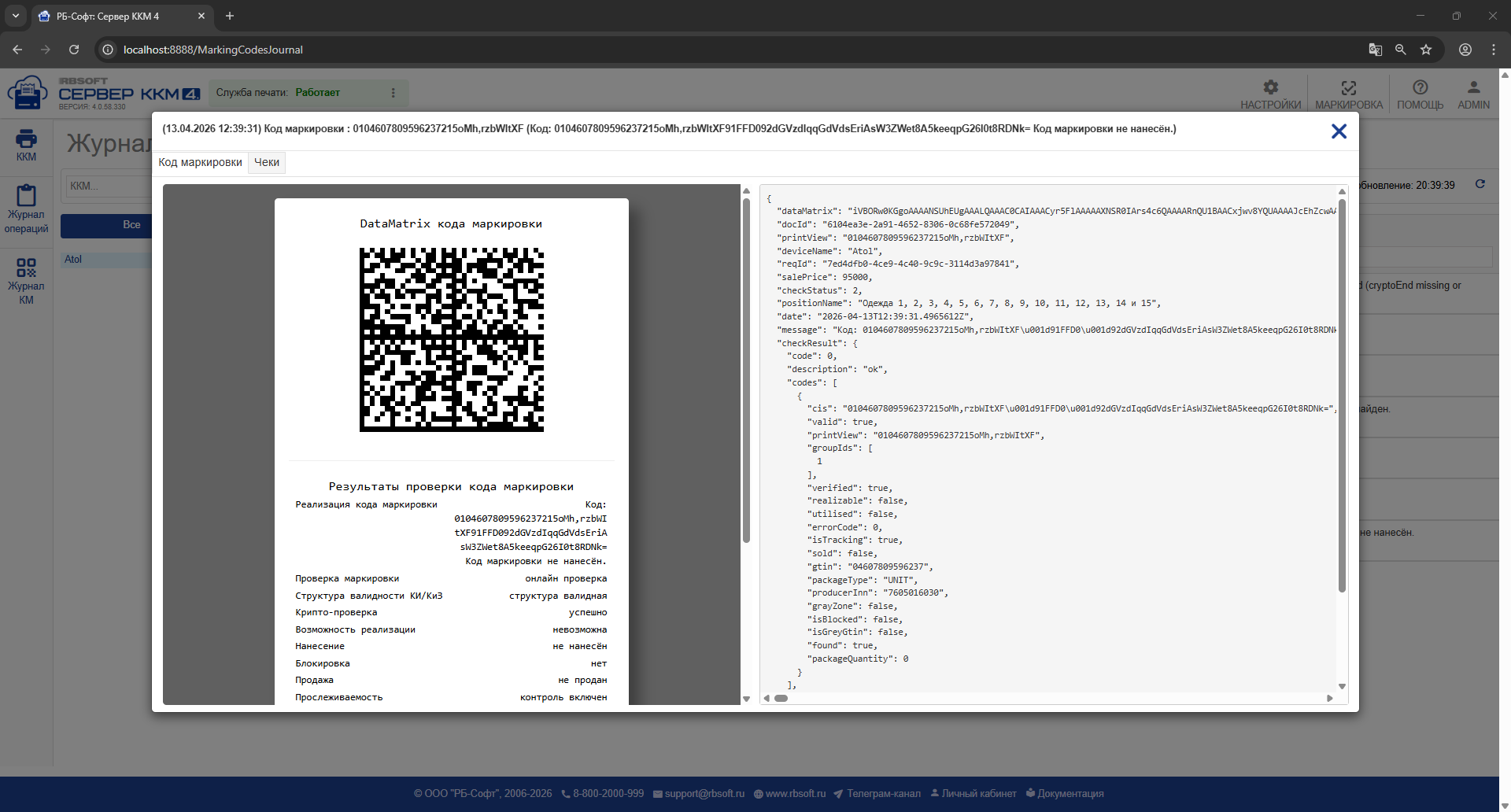1511x812 pixels.
Task: Click the "docId" JSON line
Action: 898,224
